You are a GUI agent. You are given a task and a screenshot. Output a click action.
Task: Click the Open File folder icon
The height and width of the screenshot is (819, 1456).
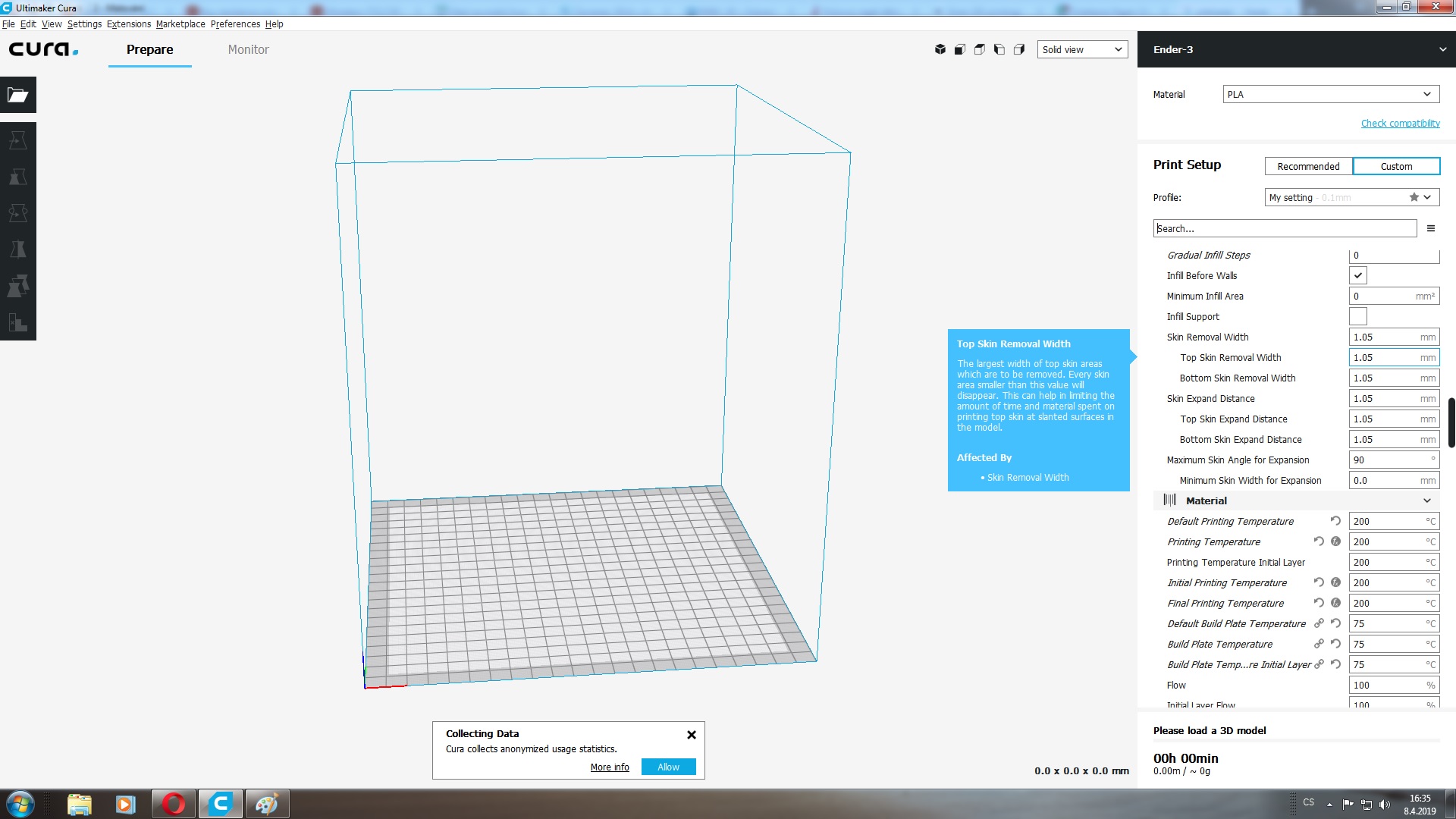17,95
